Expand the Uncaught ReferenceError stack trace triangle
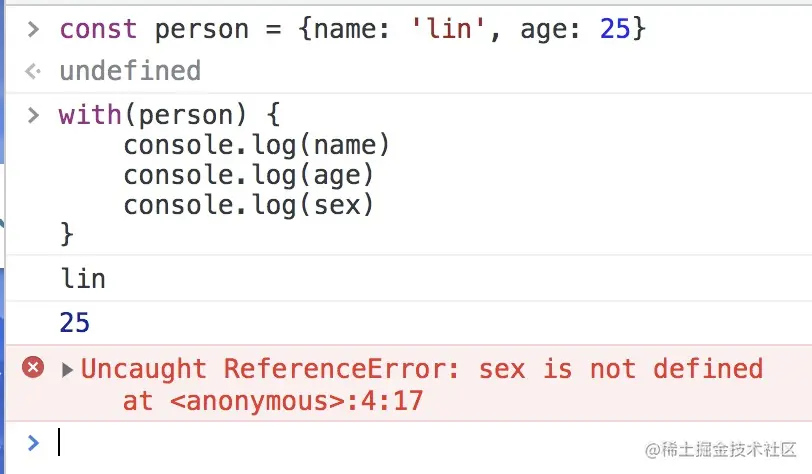The height and width of the screenshot is (474, 812). point(67,370)
